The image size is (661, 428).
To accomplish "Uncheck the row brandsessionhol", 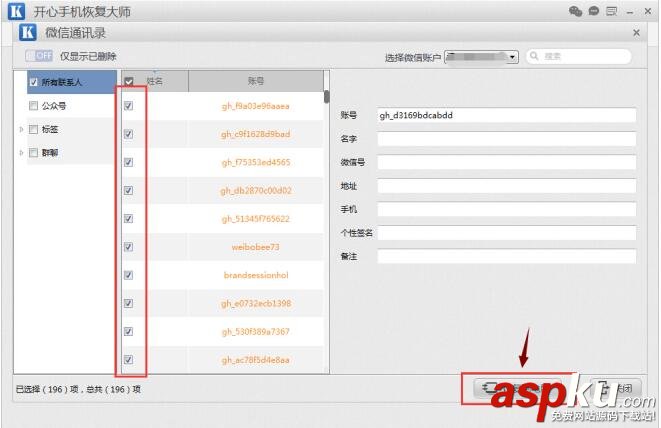I will pos(129,275).
